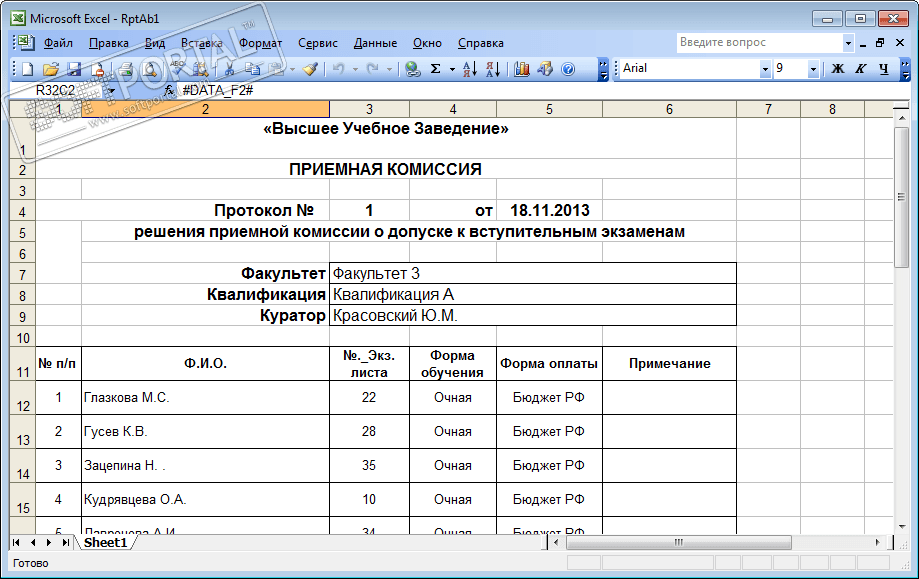Jump to the last sheet tab

tap(65, 543)
